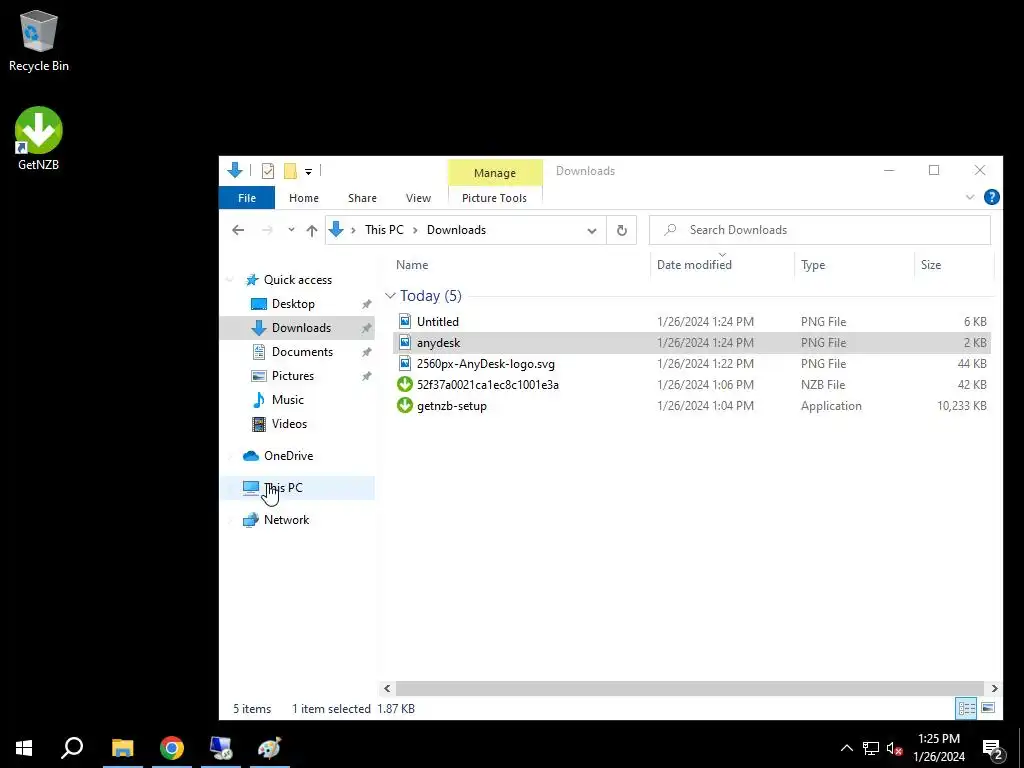Select the anydesk PNG file
The height and width of the screenshot is (768, 1024).
coord(692,342)
